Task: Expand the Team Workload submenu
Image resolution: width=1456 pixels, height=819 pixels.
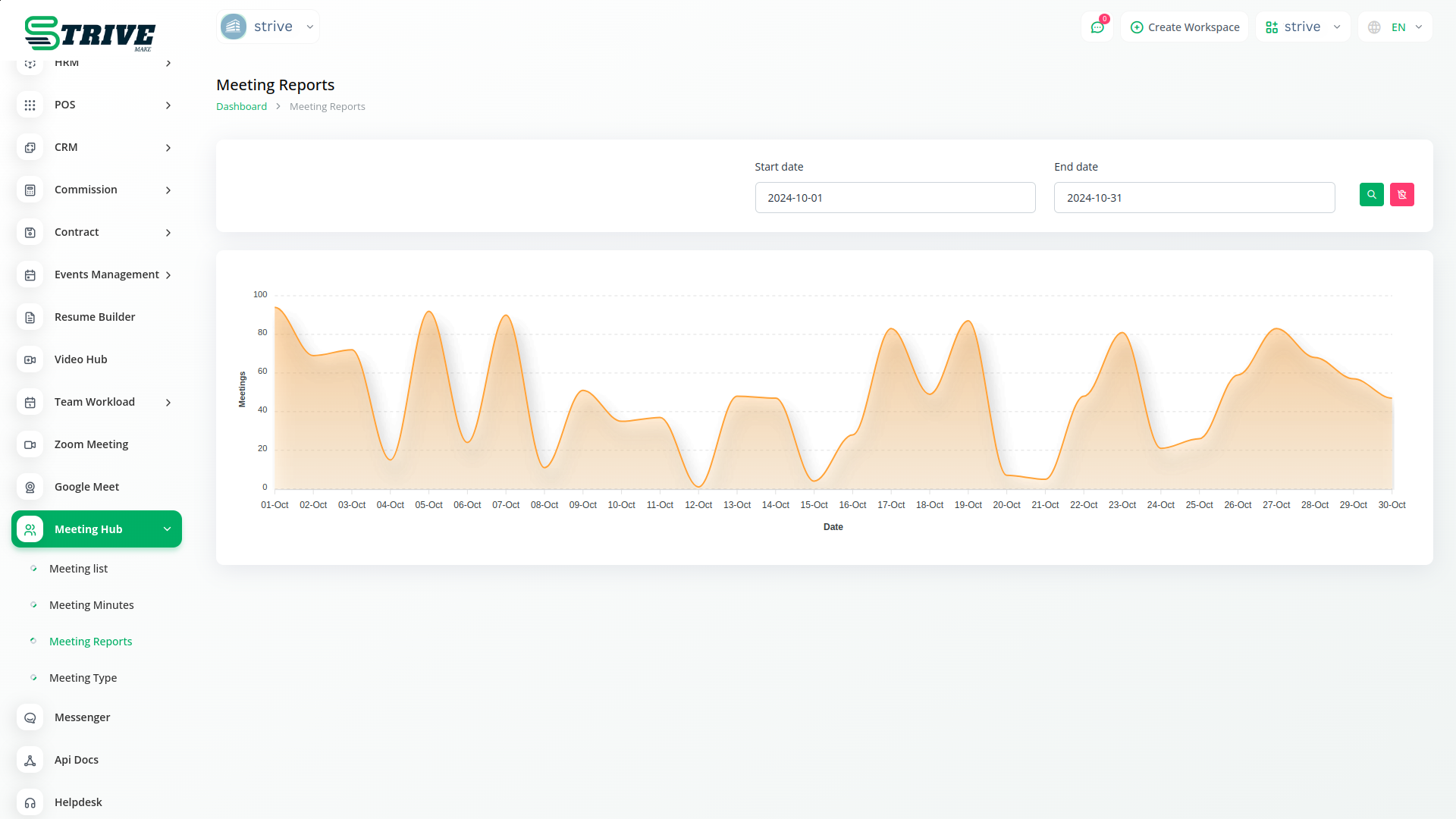Action: (168, 403)
